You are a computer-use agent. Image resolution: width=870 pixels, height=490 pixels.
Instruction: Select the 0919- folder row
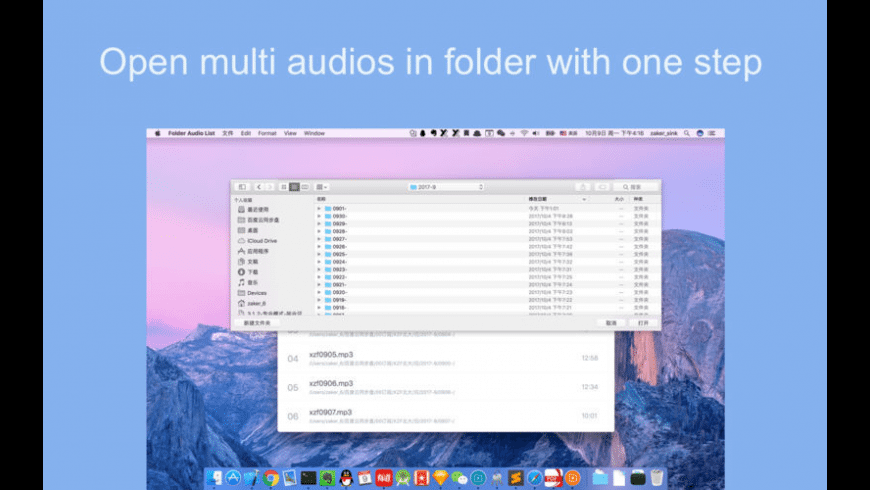[487, 300]
